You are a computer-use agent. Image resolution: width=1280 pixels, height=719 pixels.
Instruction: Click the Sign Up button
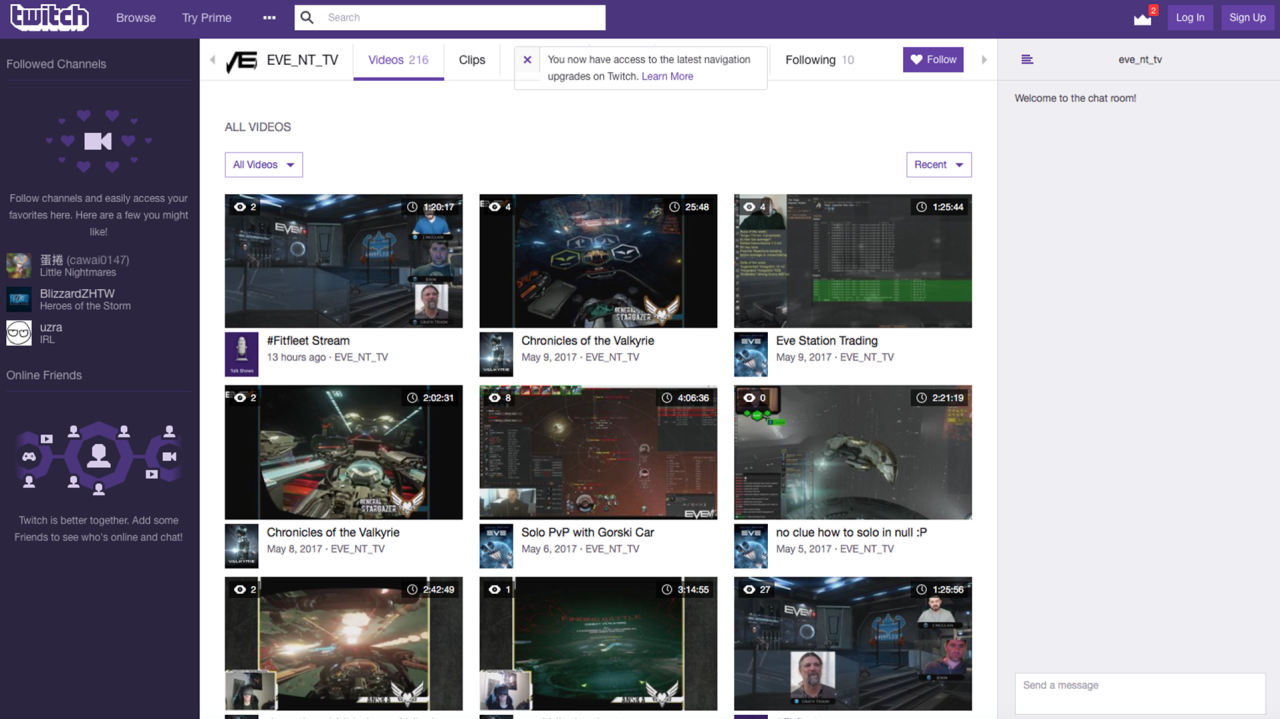[x=1247, y=17]
